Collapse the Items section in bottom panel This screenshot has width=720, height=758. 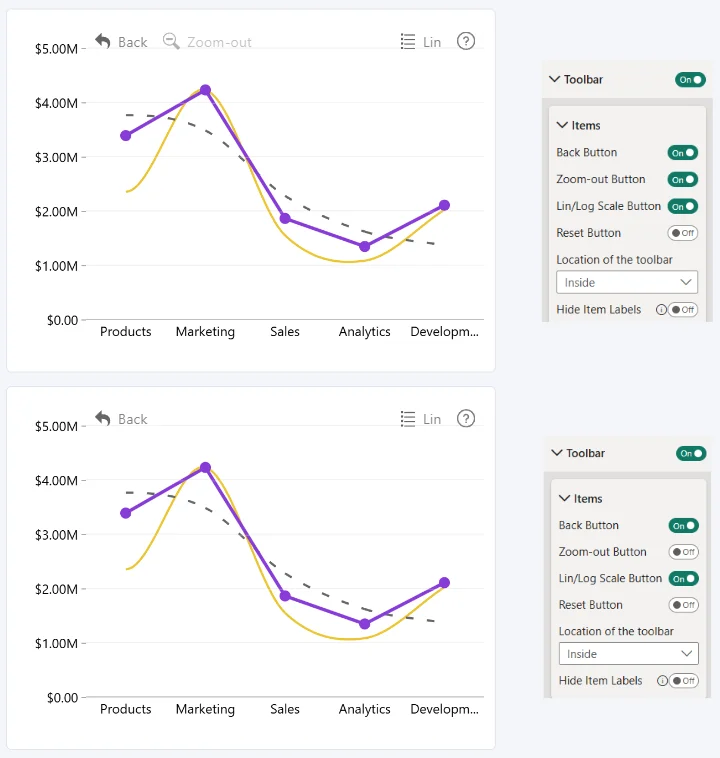coord(564,498)
